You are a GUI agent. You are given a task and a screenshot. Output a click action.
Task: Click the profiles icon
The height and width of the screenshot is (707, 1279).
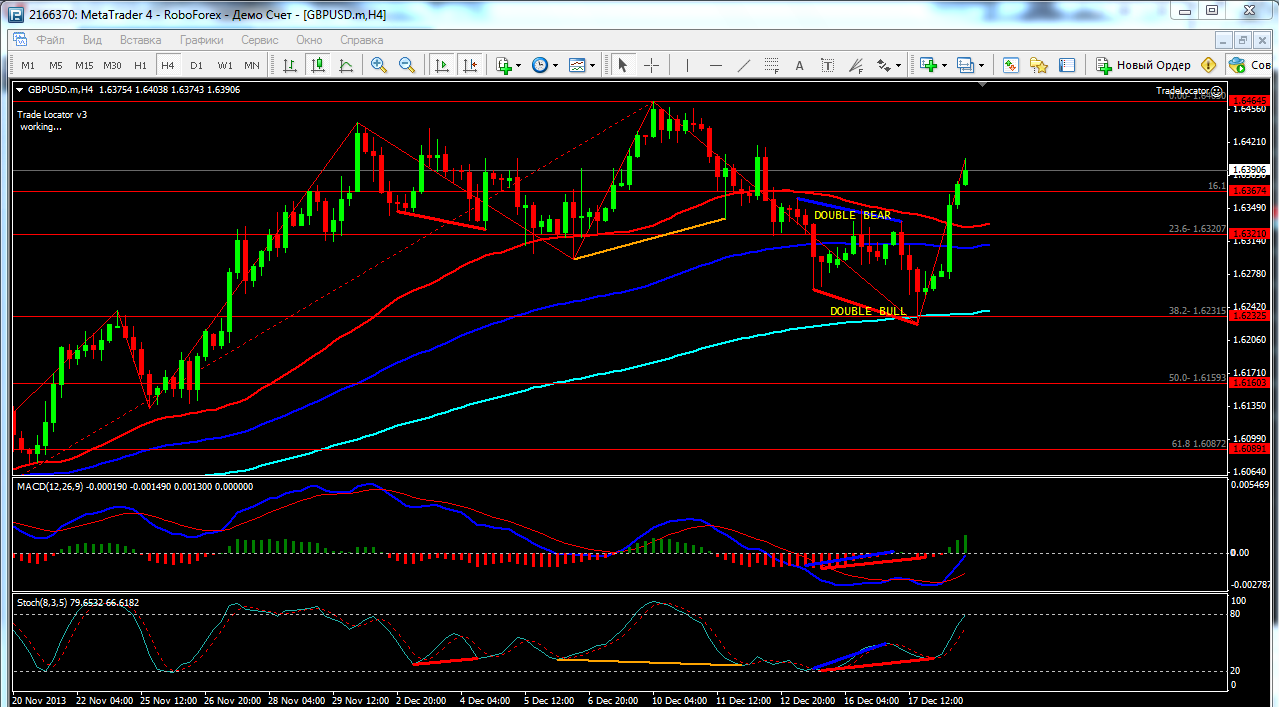point(965,65)
